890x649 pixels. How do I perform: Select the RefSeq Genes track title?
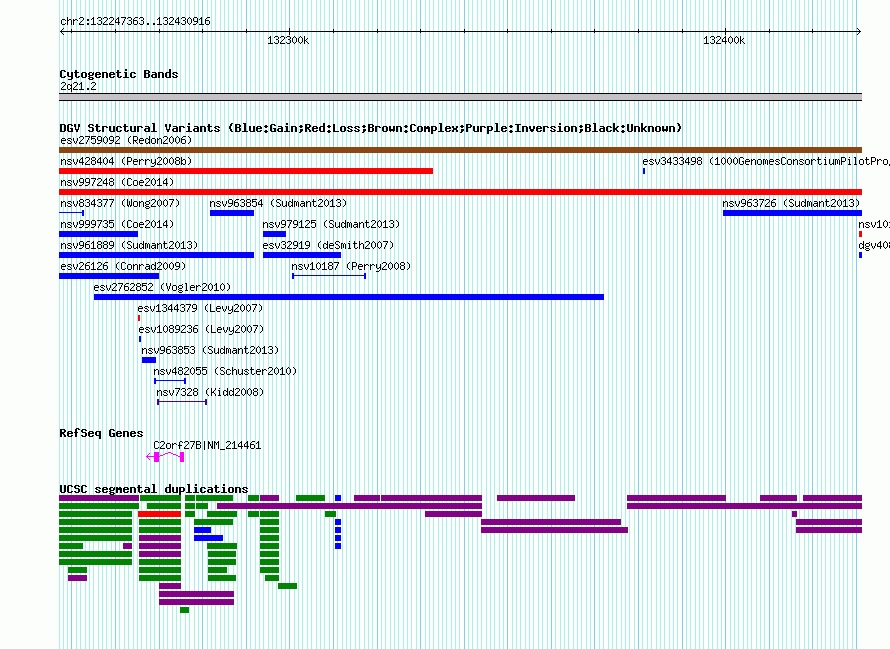[101, 433]
